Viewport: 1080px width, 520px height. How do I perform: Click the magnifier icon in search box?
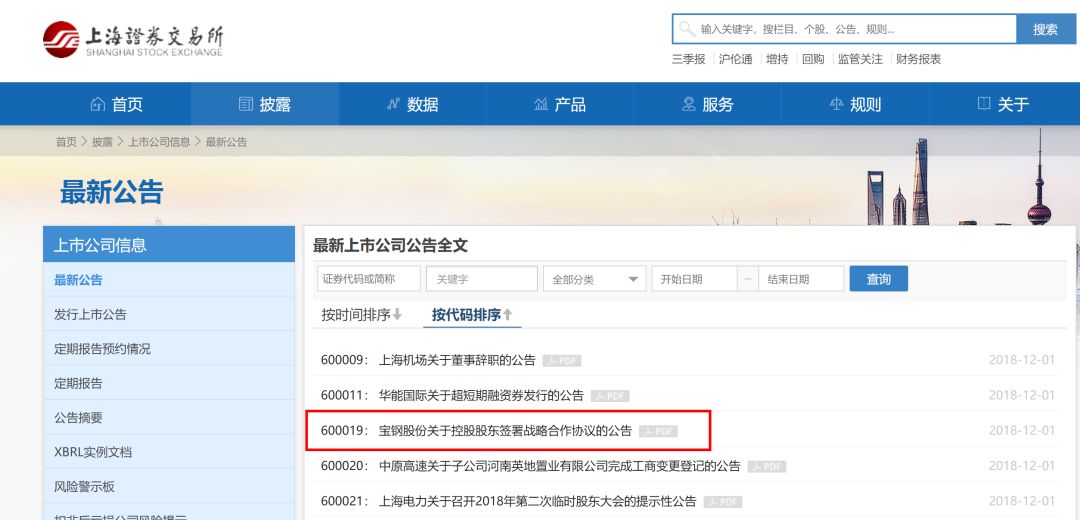(687, 29)
